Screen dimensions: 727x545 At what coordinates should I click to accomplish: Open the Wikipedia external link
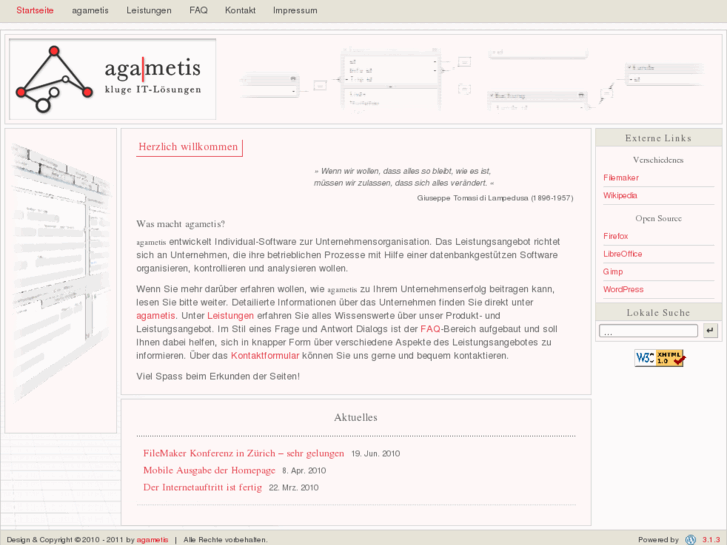[620, 195]
